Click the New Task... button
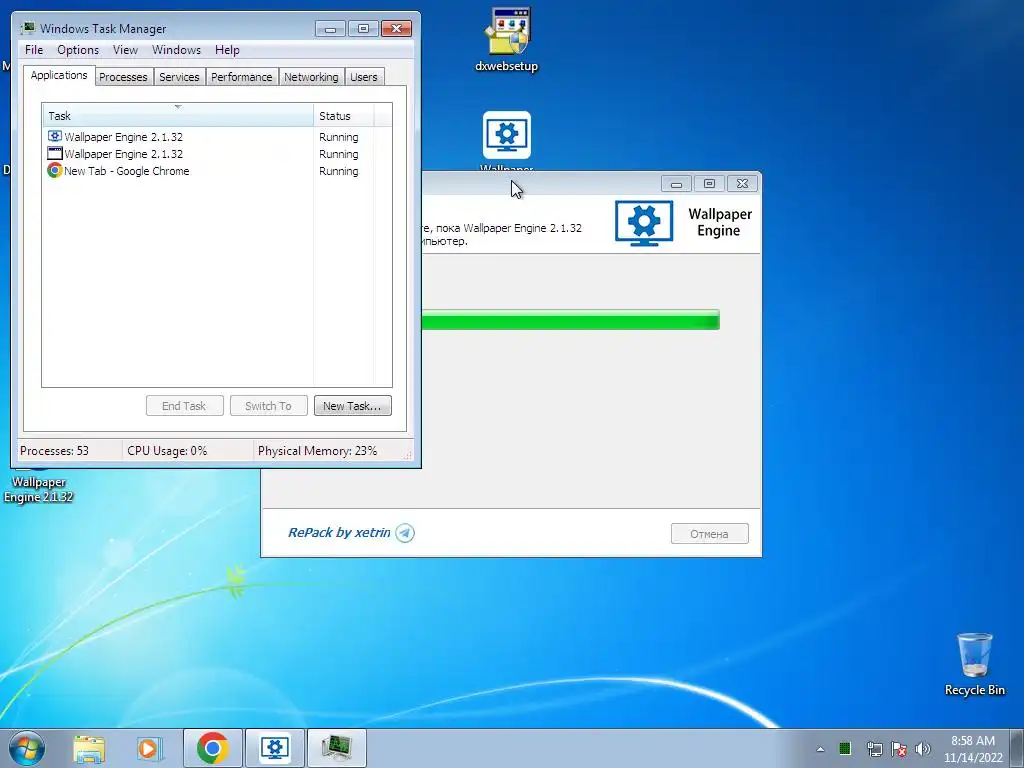 [353, 406]
